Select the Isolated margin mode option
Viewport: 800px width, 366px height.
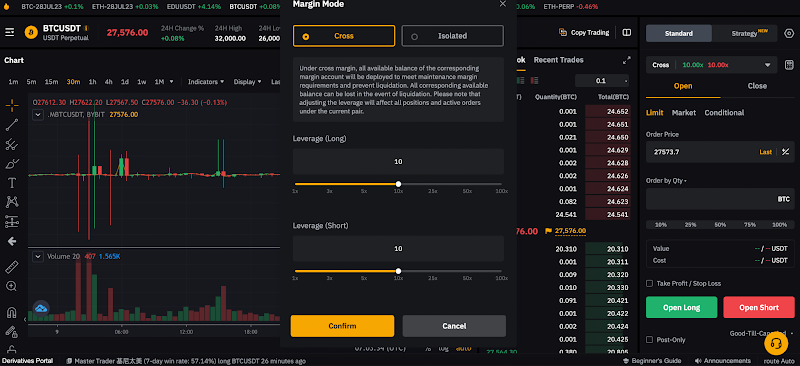pos(453,36)
